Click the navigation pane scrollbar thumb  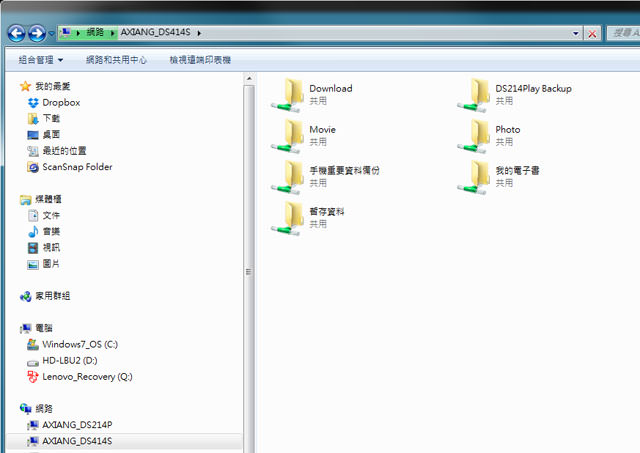point(249,271)
